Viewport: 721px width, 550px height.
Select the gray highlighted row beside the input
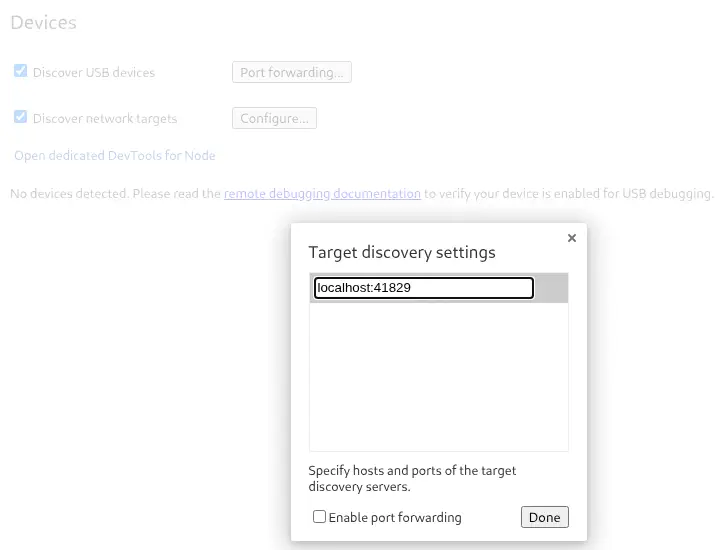coord(551,288)
